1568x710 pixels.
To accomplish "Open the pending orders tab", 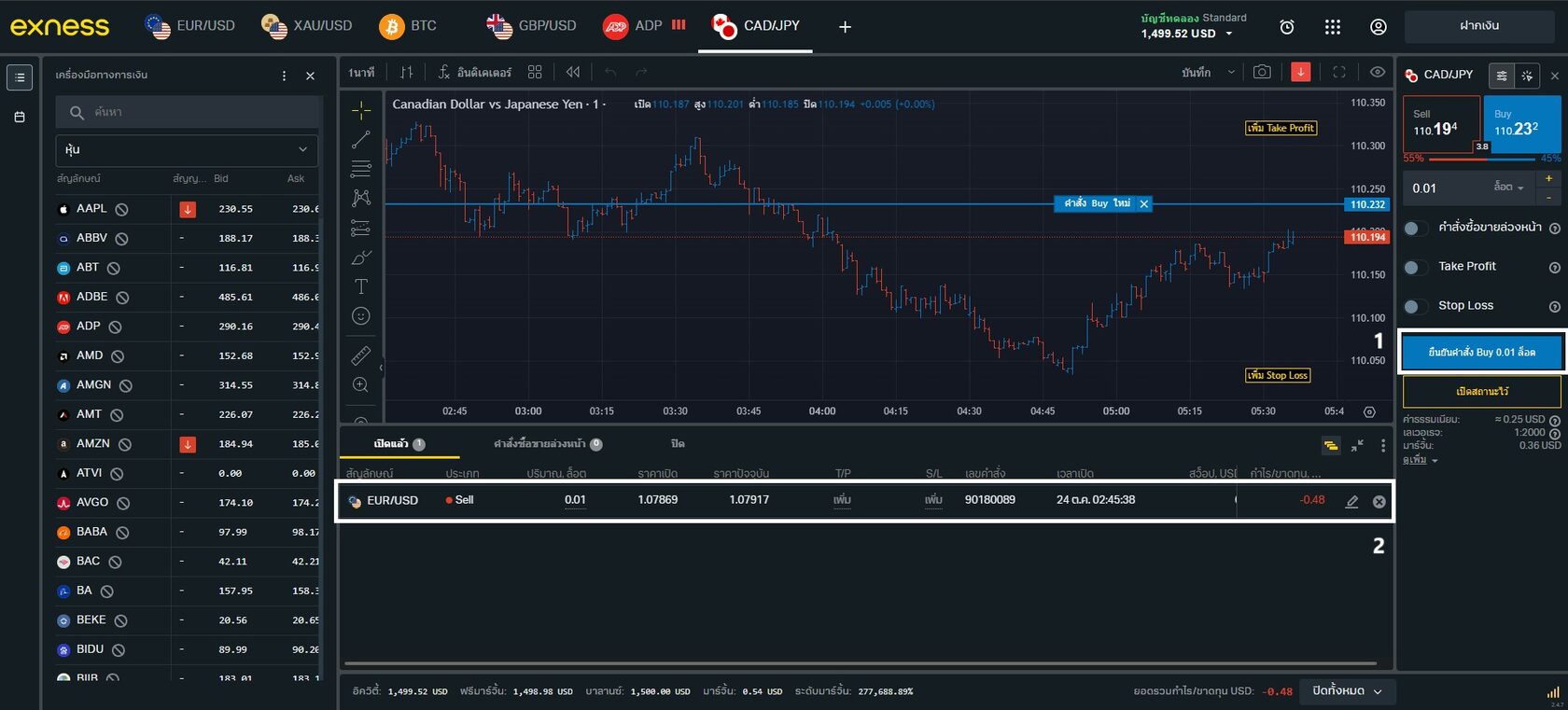I will 547,444.
